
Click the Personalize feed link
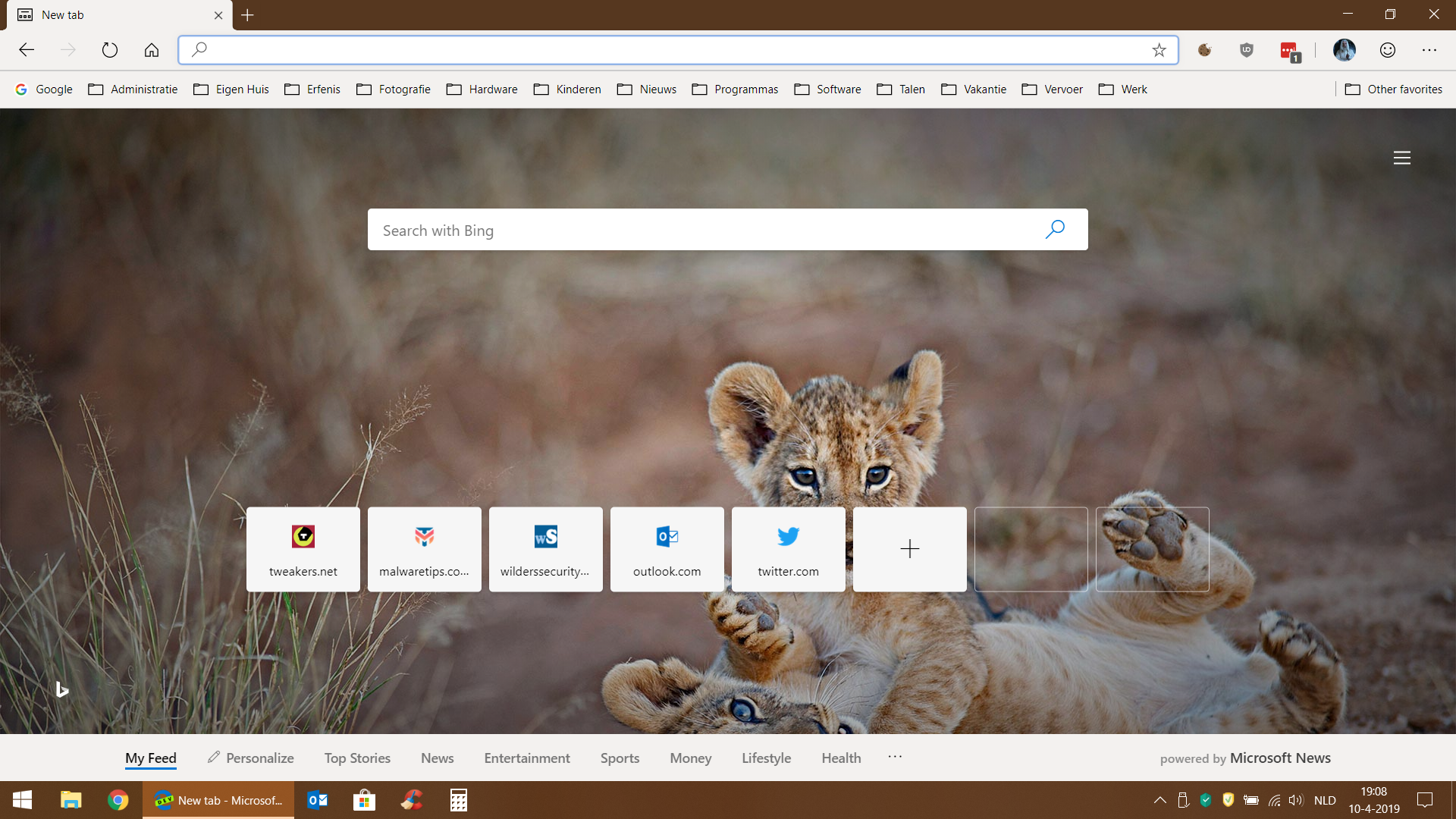pyautogui.click(x=251, y=758)
